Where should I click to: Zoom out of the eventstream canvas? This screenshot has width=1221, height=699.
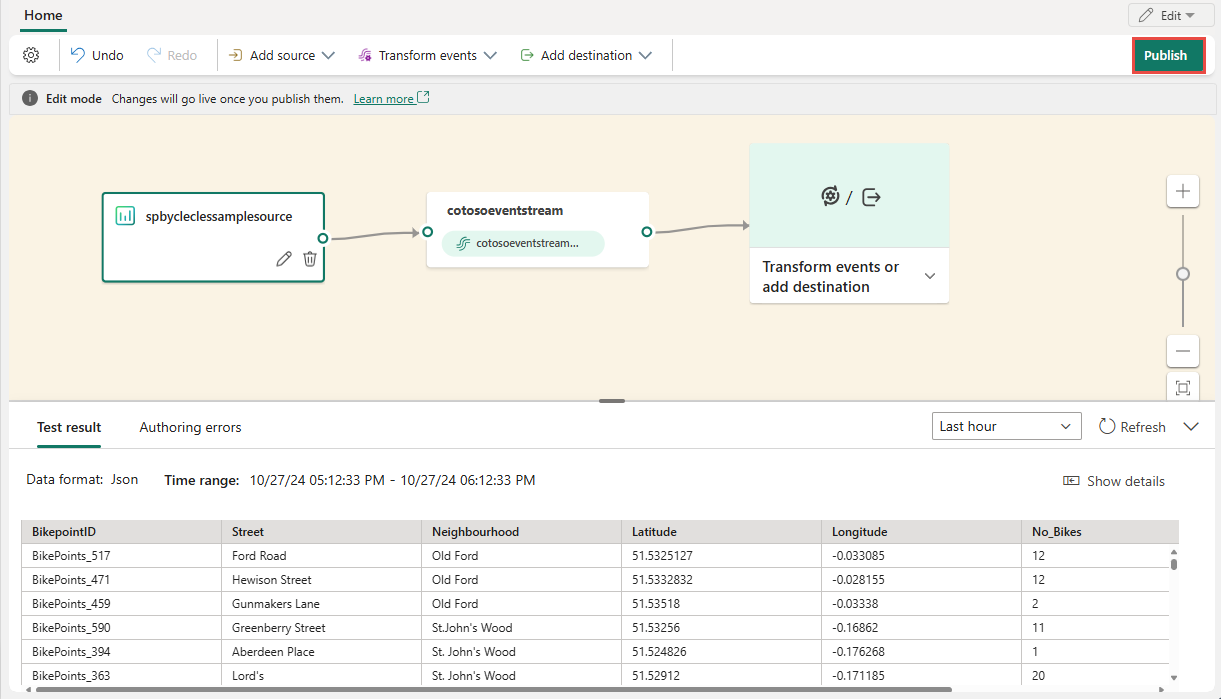pos(1183,351)
